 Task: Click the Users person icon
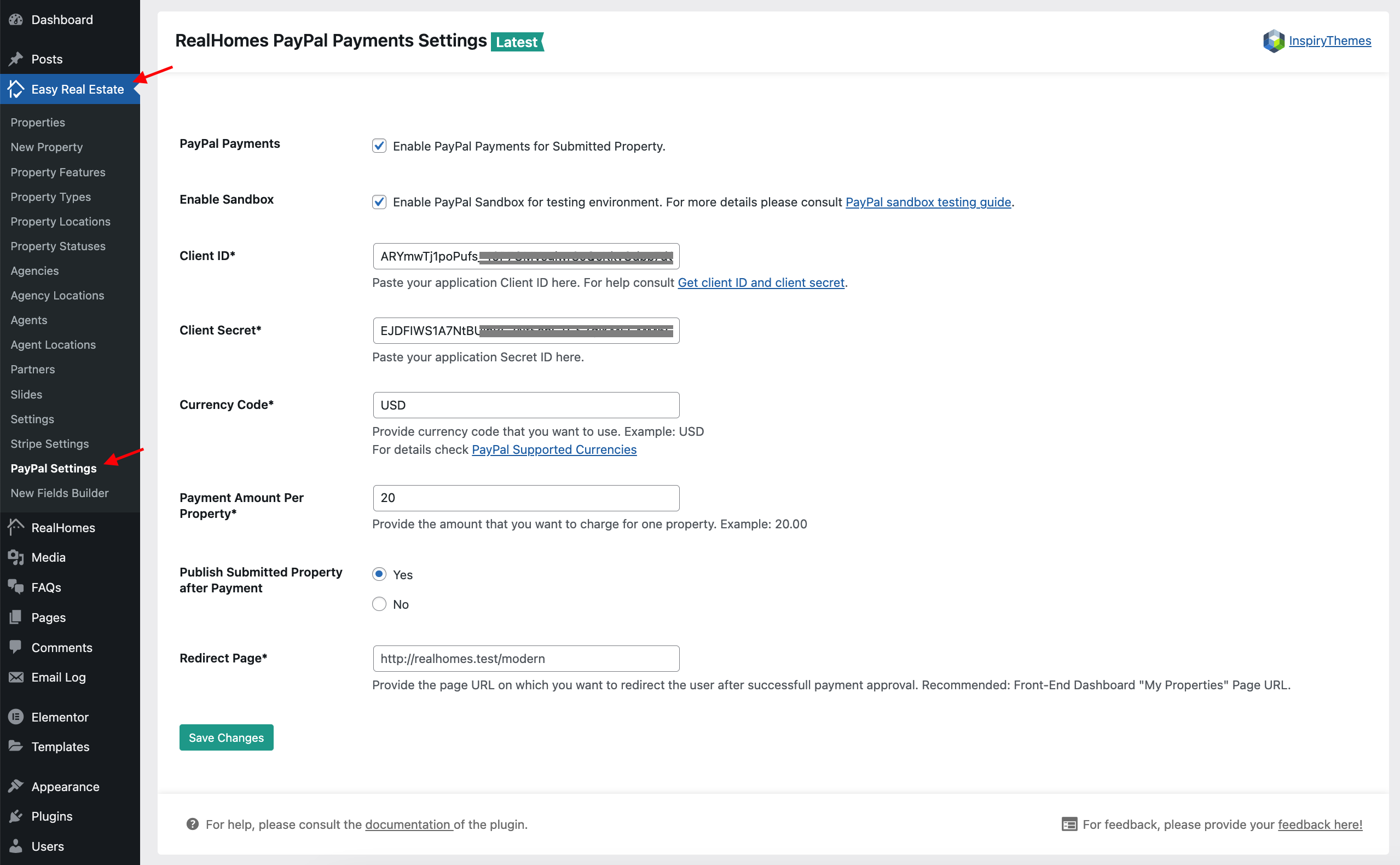(x=16, y=845)
